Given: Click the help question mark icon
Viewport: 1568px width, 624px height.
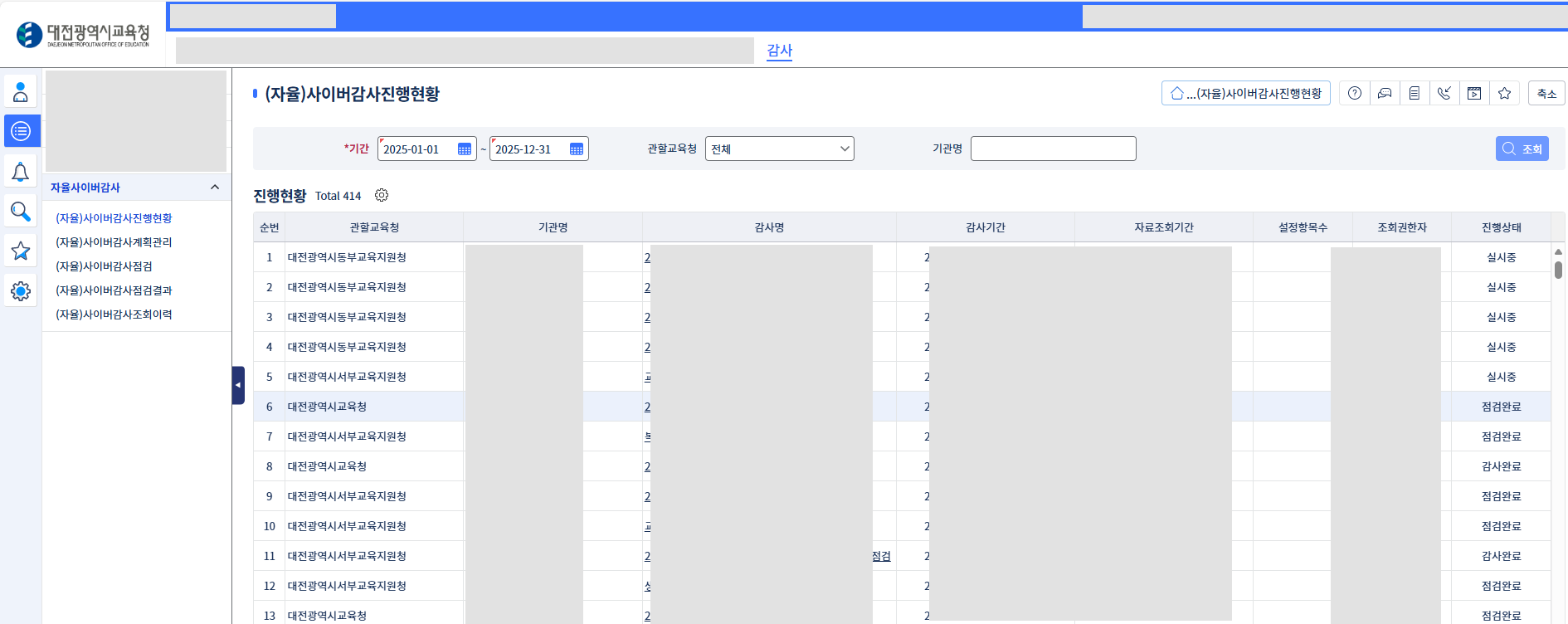Looking at the screenshot, I should tap(1355, 94).
